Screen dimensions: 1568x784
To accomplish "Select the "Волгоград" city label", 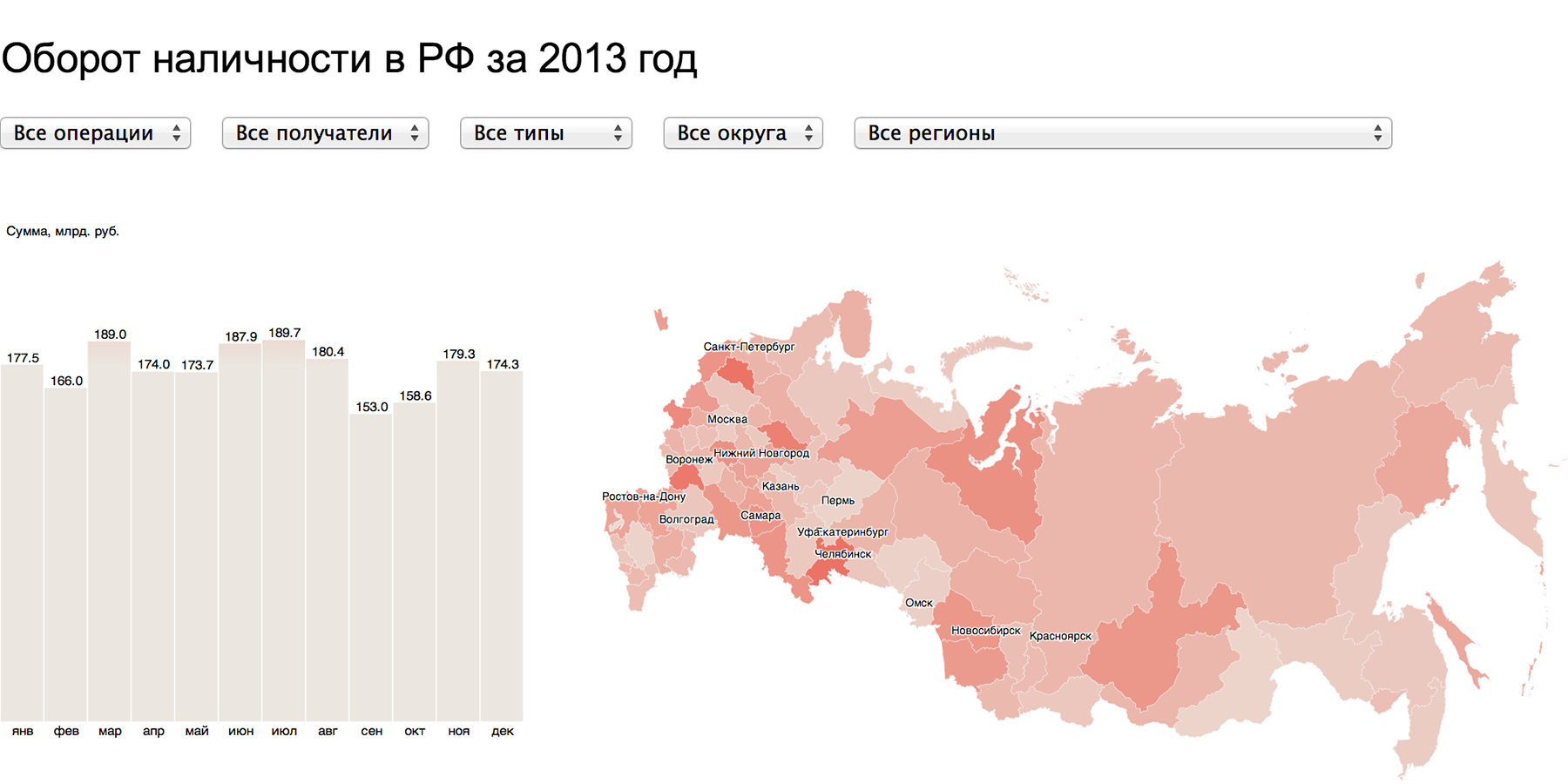I will (x=686, y=519).
